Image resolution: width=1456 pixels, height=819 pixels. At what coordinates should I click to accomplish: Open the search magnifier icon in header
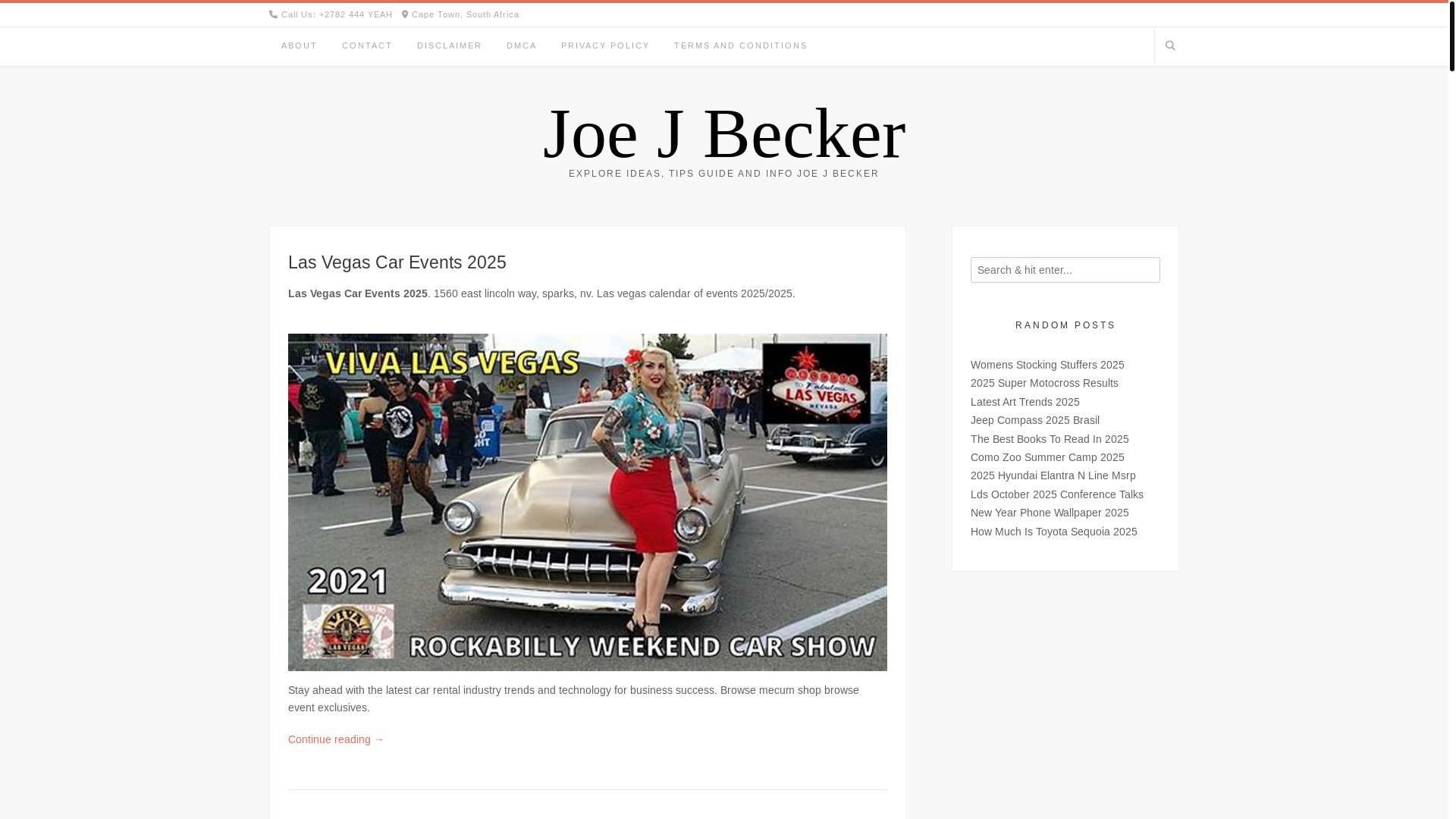click(1170, 46)
